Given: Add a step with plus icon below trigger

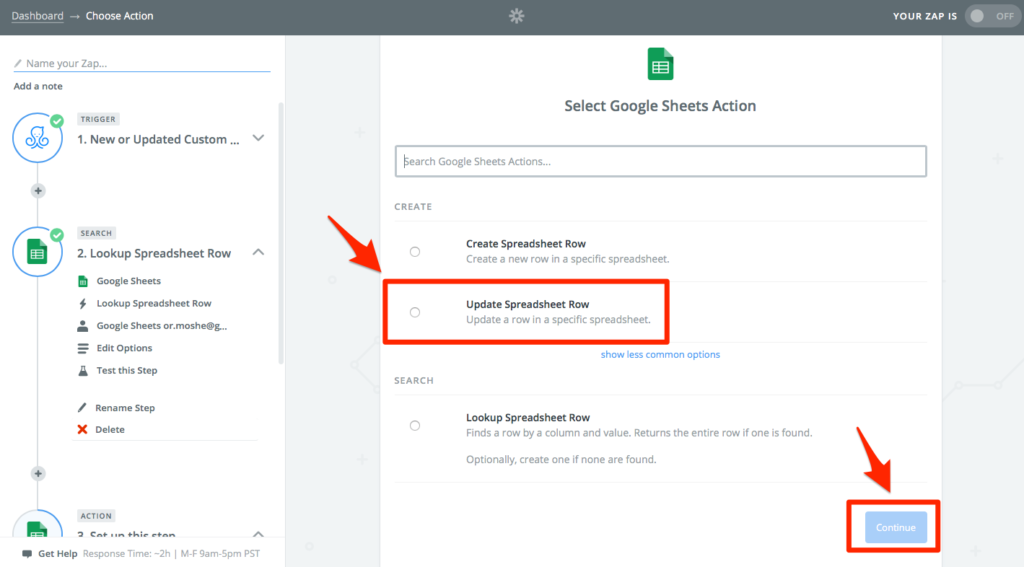Looking at the screenshot, I should coord(38,191).
